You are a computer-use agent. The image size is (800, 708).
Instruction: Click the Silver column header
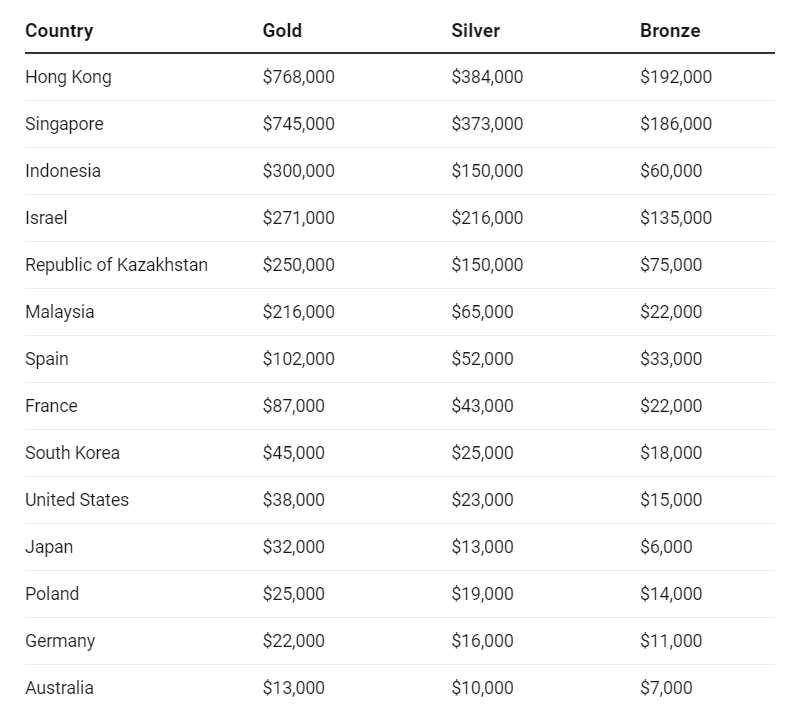475,30
